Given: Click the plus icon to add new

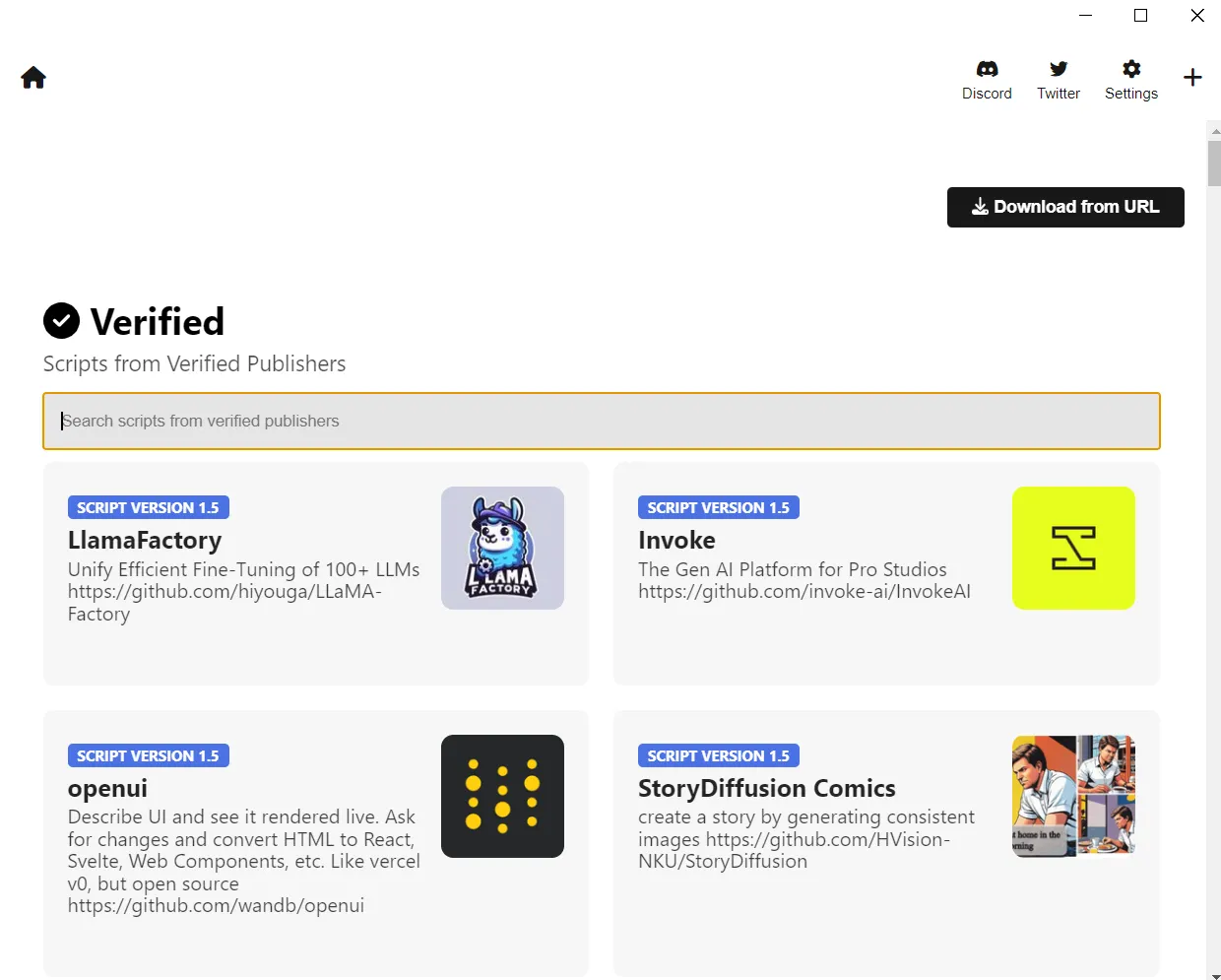Looking at the screenshot, I should (x=1192, y=78).
